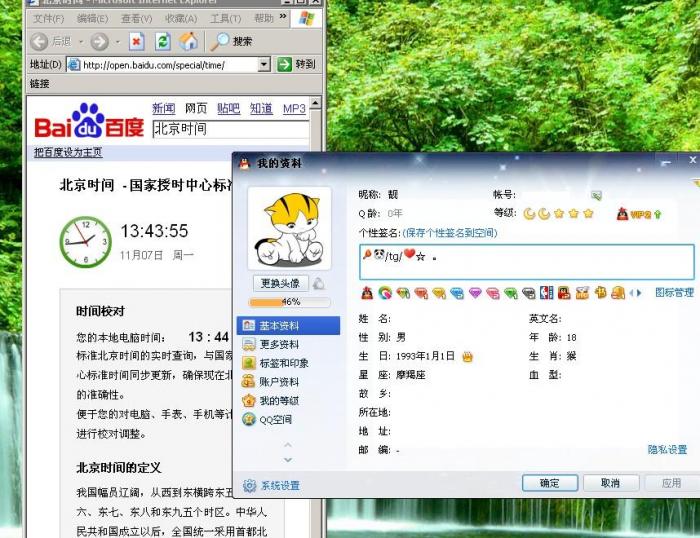The height and width of the screenshot is (538, 700).
Task: Open Baidu MP3 link
Action: [x=294, y=108]
